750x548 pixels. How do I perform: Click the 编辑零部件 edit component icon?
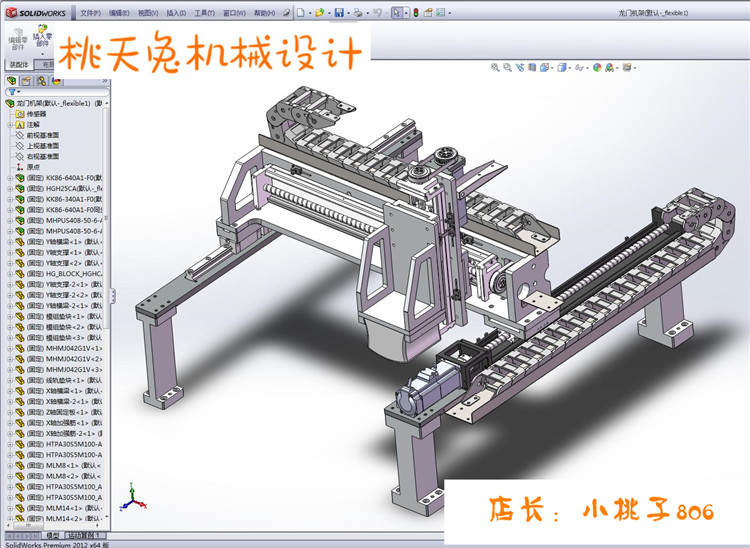coord(18,39)
